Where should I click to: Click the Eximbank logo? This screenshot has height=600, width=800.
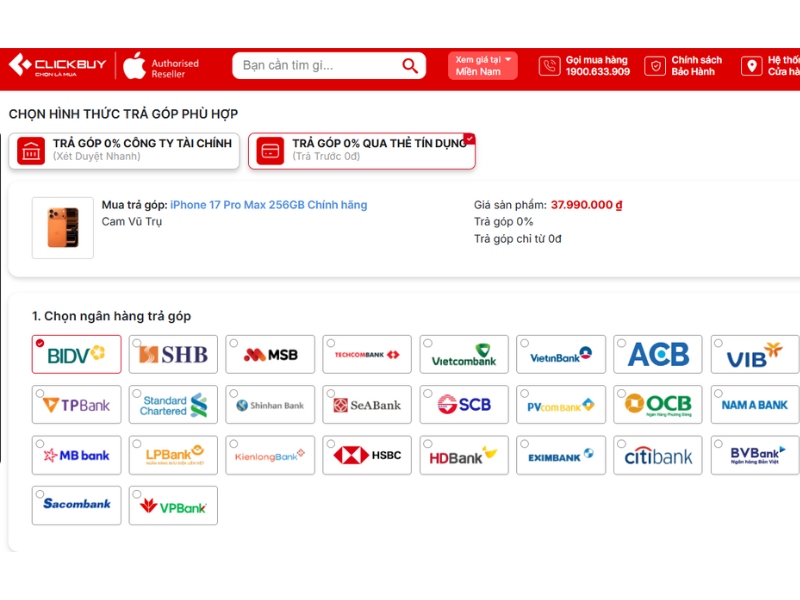(x=561, y=455)
